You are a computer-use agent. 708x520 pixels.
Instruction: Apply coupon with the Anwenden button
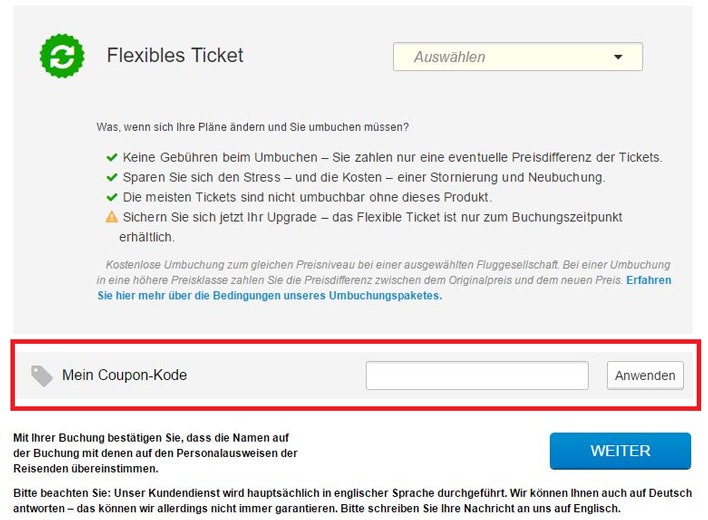coord(645,376)
